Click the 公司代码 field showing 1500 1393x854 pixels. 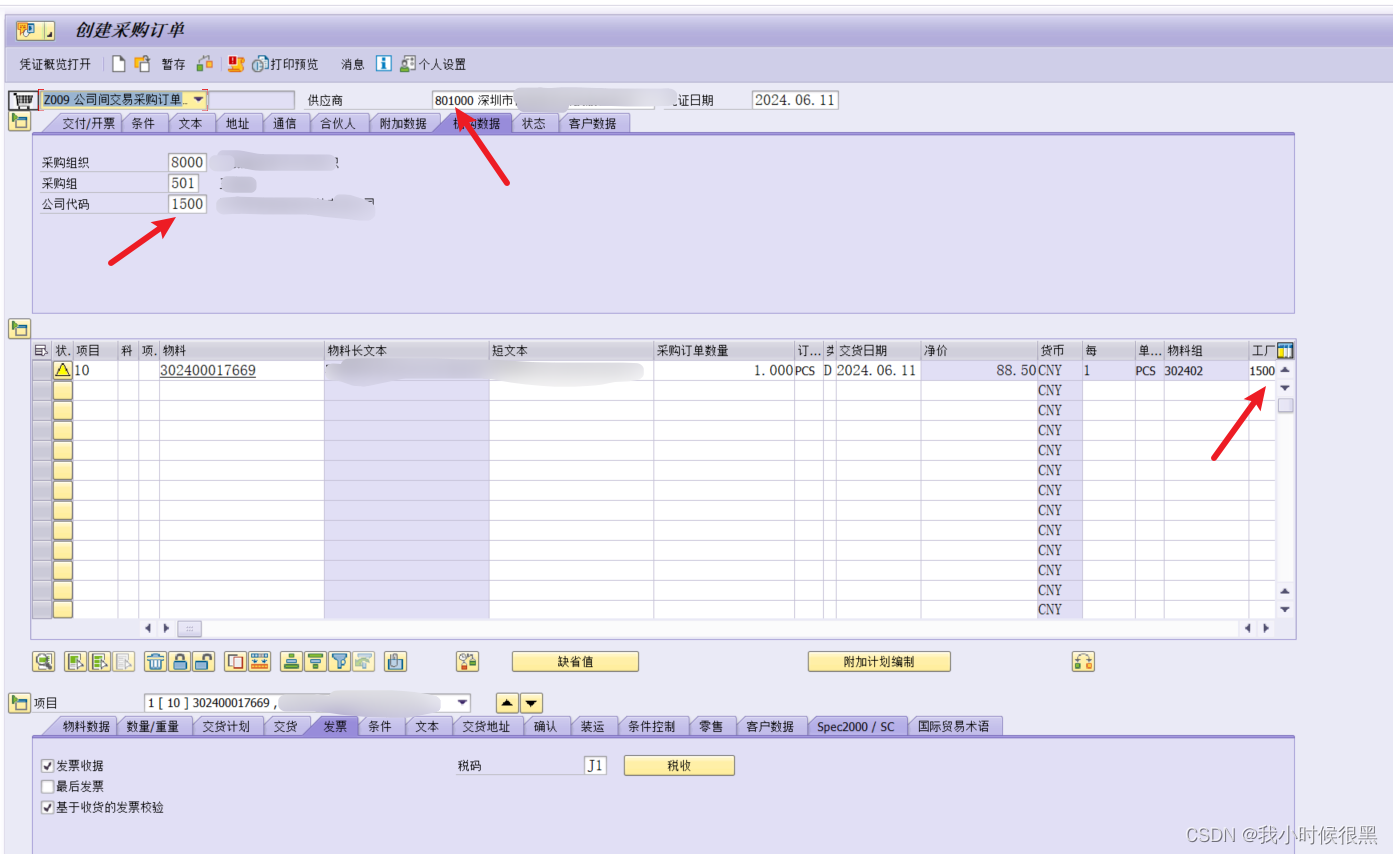(187, 204)
